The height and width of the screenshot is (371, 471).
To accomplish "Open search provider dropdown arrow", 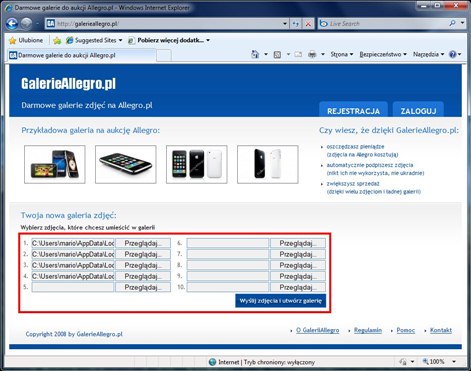I will click(462, 23).
